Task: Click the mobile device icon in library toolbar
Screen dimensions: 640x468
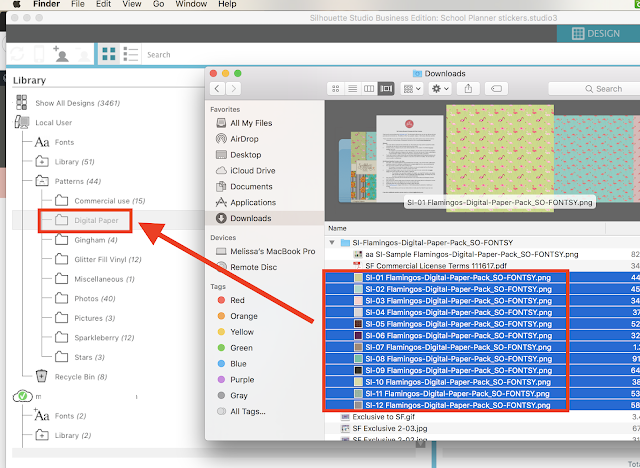Action: pos(39,54)
